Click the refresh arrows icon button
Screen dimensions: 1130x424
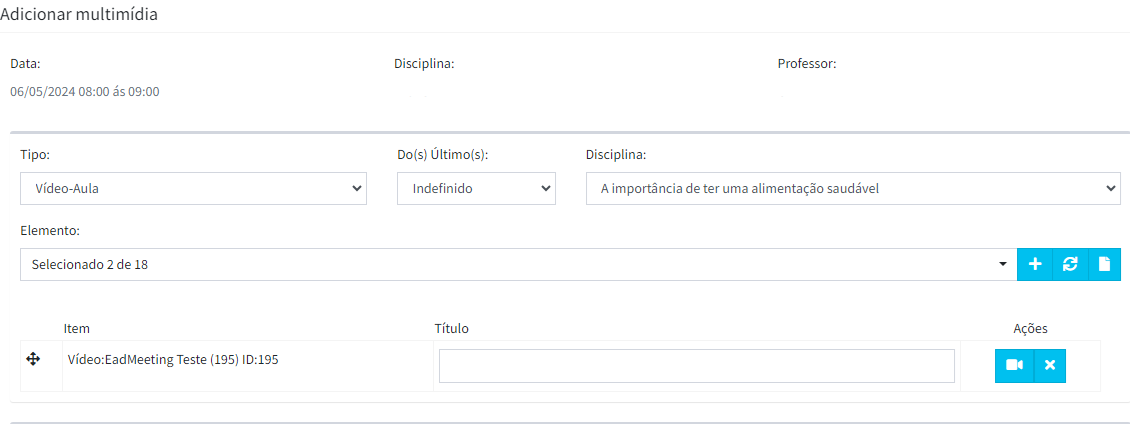[1070, 265]
